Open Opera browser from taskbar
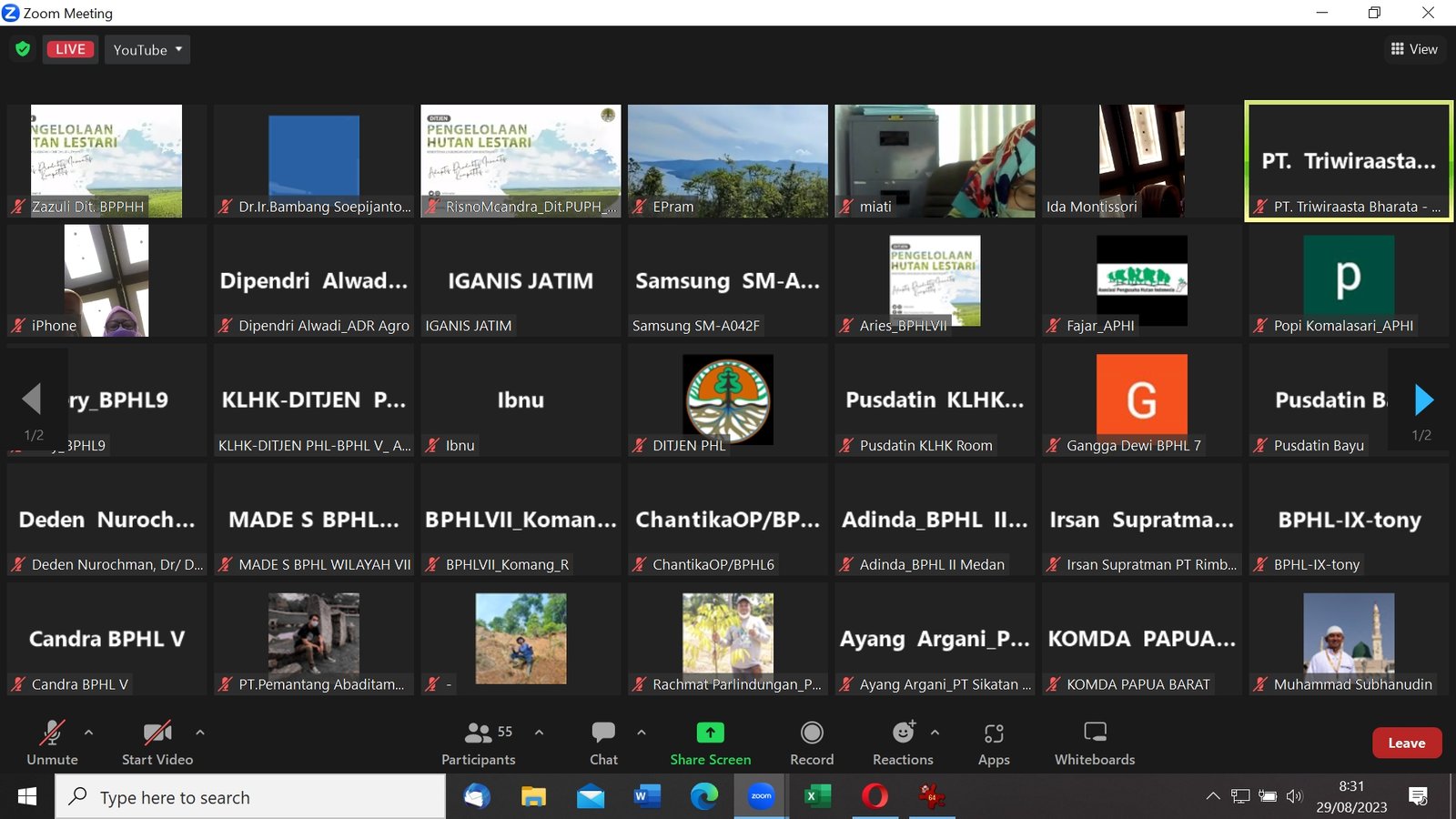The height and width of the screenshot is (819, 1456). pos(875,796)
